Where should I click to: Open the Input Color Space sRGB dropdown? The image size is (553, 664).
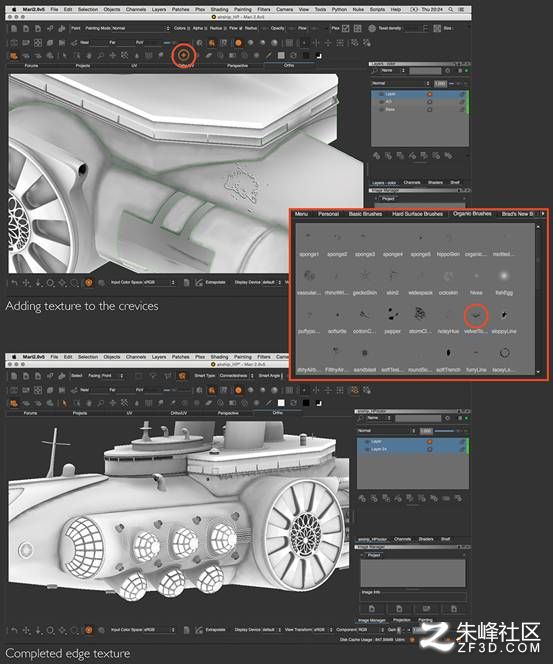pos(143,282)
